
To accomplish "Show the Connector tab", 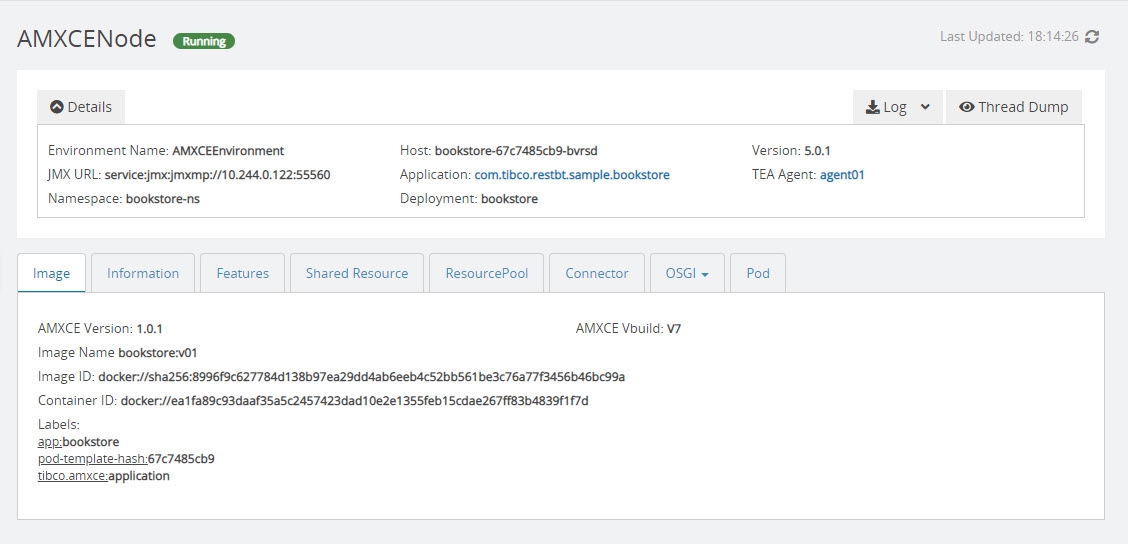I will coord(597,273).
